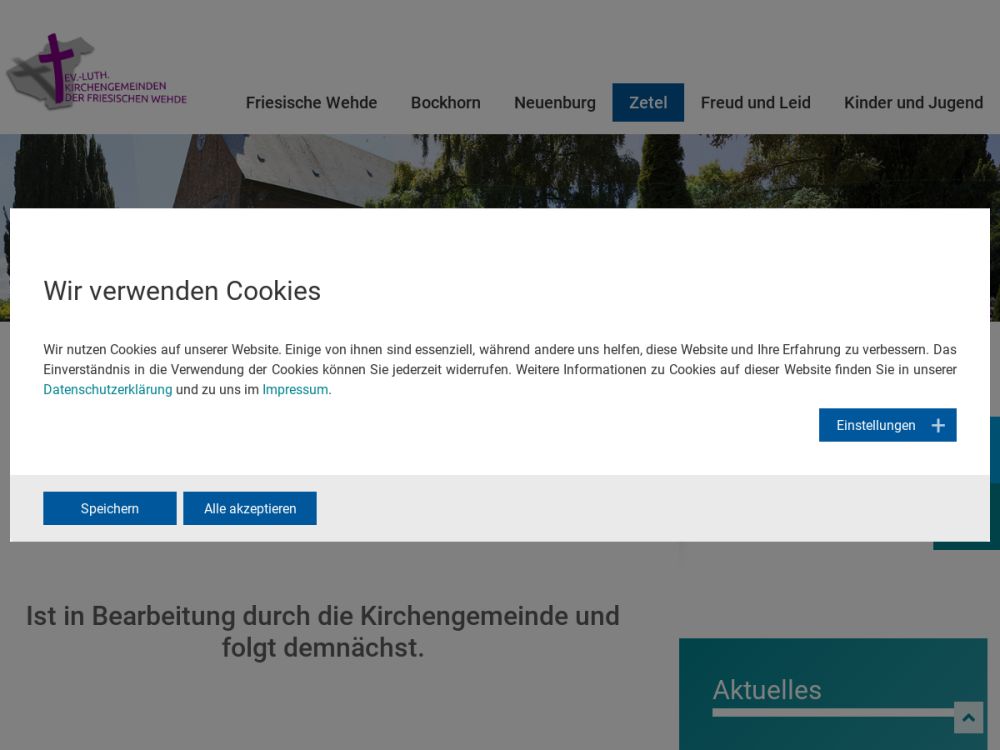Navigate to Kinder und Jugend
The width and height of the screenshot is (1000, 750).
pos(913,103)
